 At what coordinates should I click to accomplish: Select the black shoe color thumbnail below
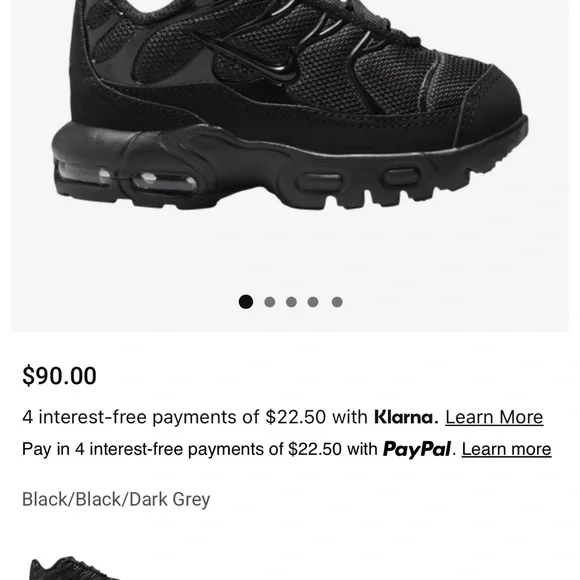[74, 568]
